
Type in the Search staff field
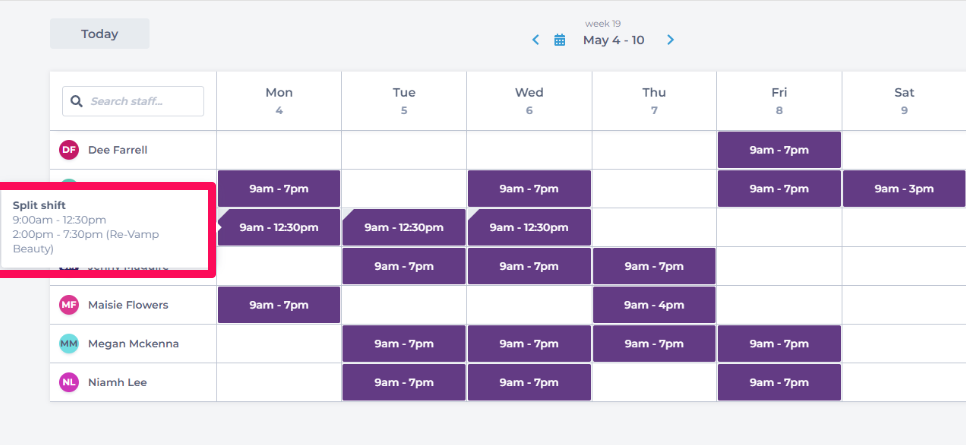tap(143, 101)
